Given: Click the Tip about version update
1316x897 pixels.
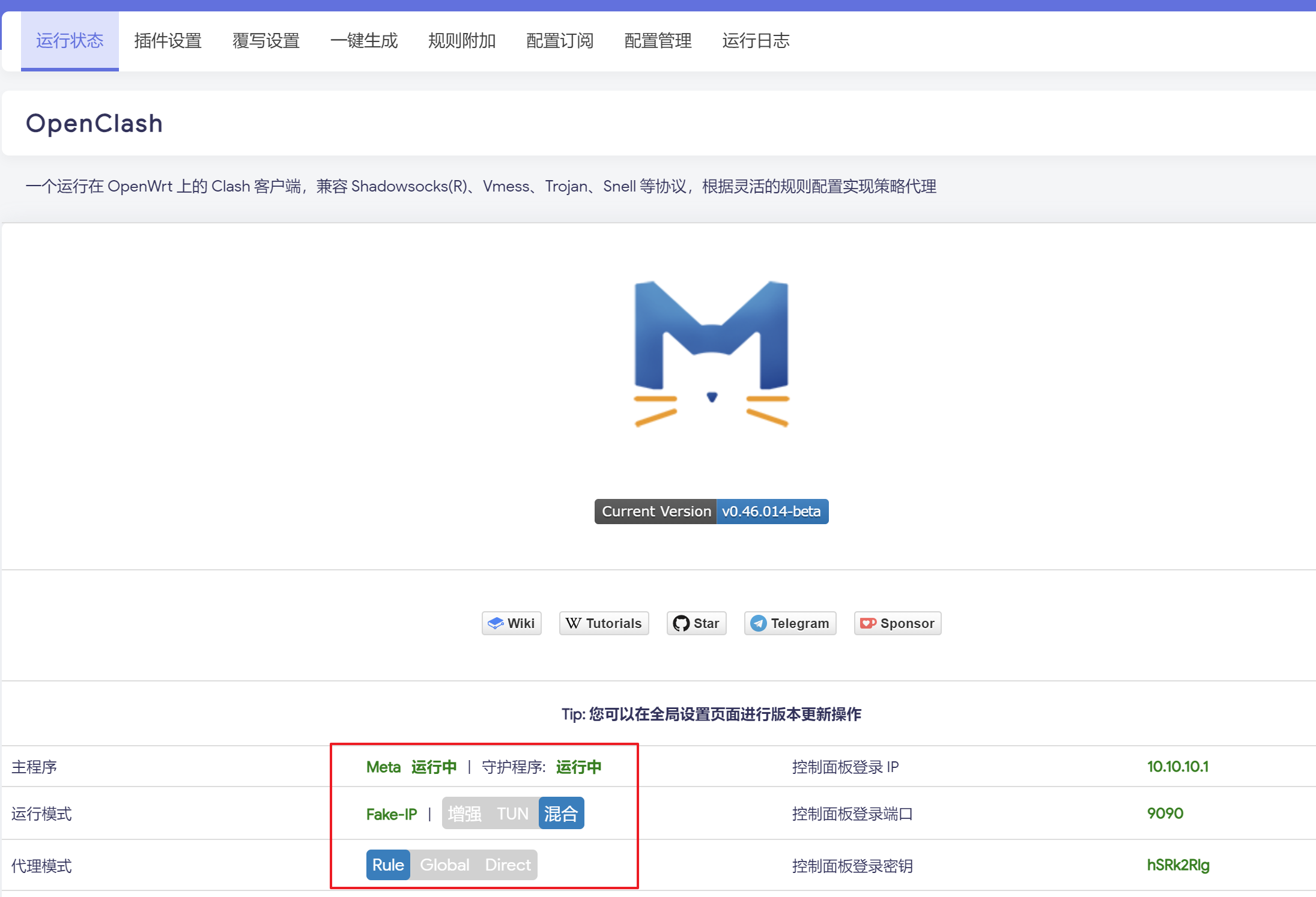Looking at the screenshot, I should click(x=711, y=714).
